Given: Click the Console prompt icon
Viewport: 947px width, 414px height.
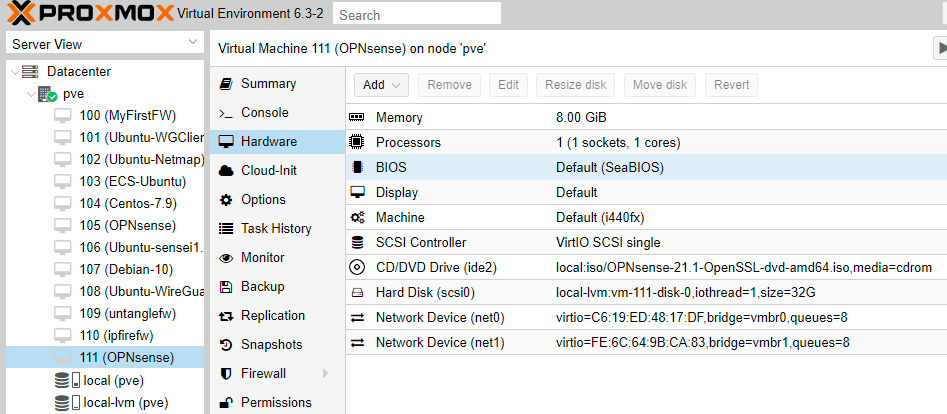Looking at the screenshot, I should click(x=226, y=113).
